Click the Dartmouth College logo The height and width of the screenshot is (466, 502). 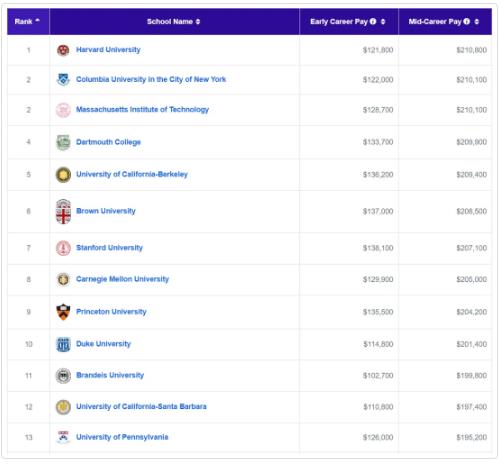click(x=63, y=142)
